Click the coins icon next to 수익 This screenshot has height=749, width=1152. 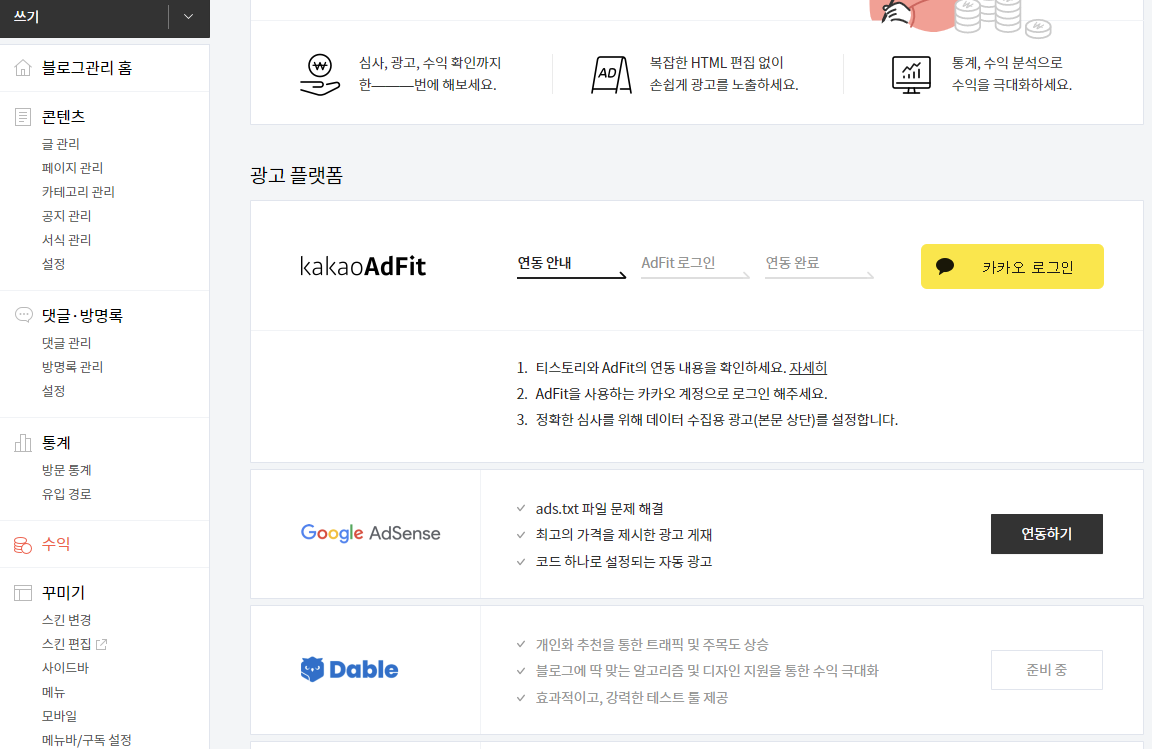(x=23, y=545)
